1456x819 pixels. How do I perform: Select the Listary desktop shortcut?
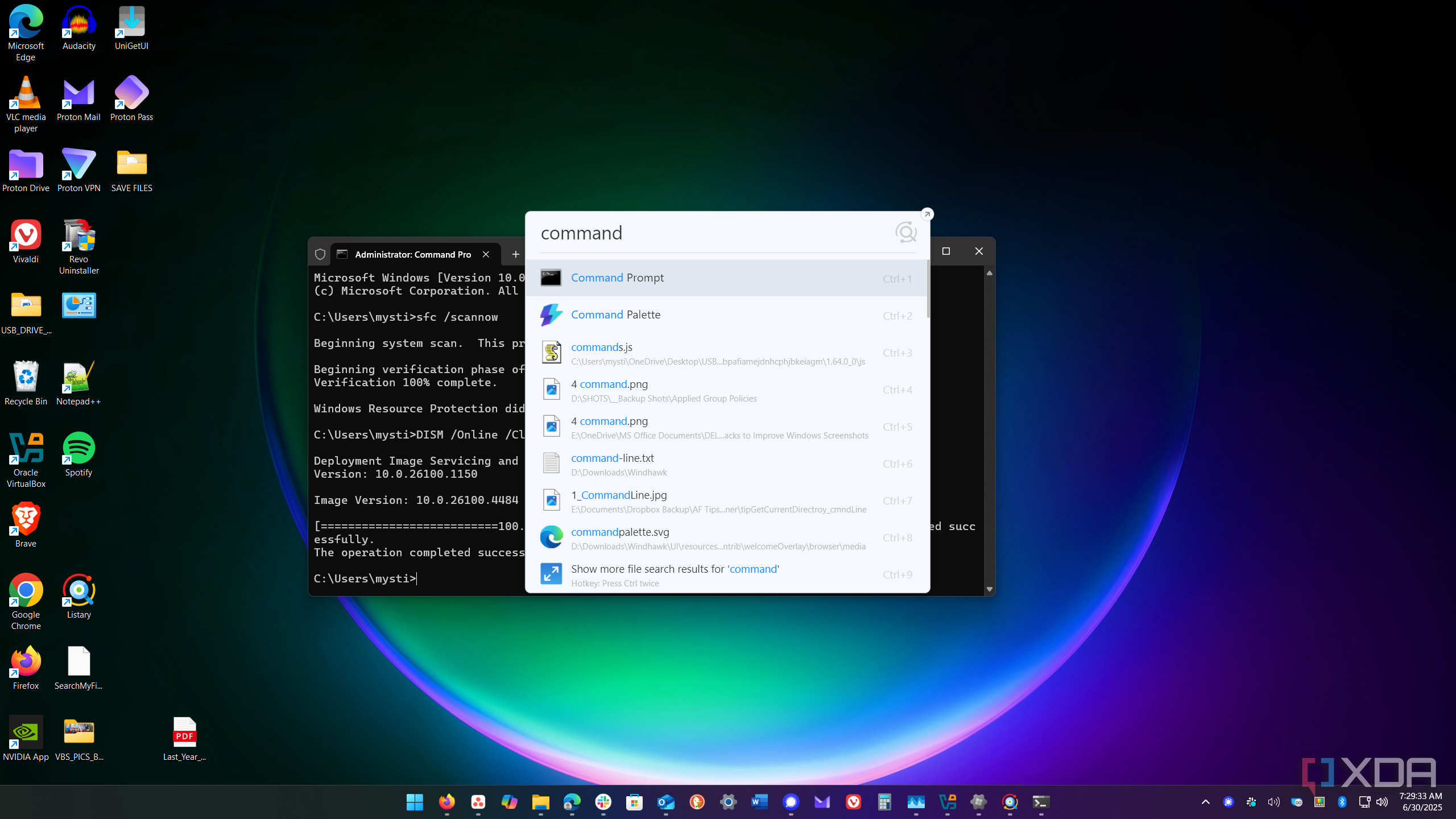pyautogui.click(x=78, y=596)
